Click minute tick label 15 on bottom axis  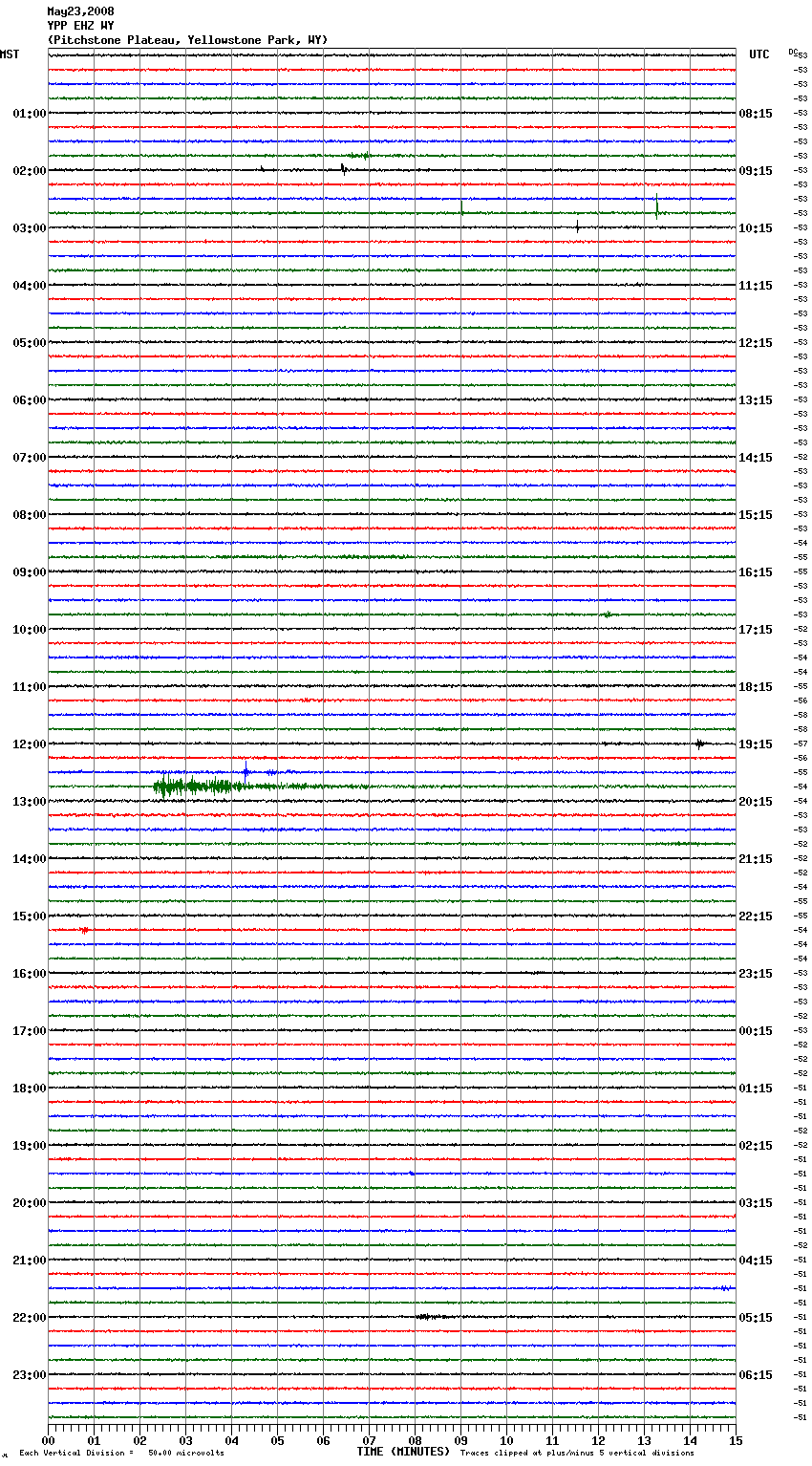click(x=736, y=1440)
